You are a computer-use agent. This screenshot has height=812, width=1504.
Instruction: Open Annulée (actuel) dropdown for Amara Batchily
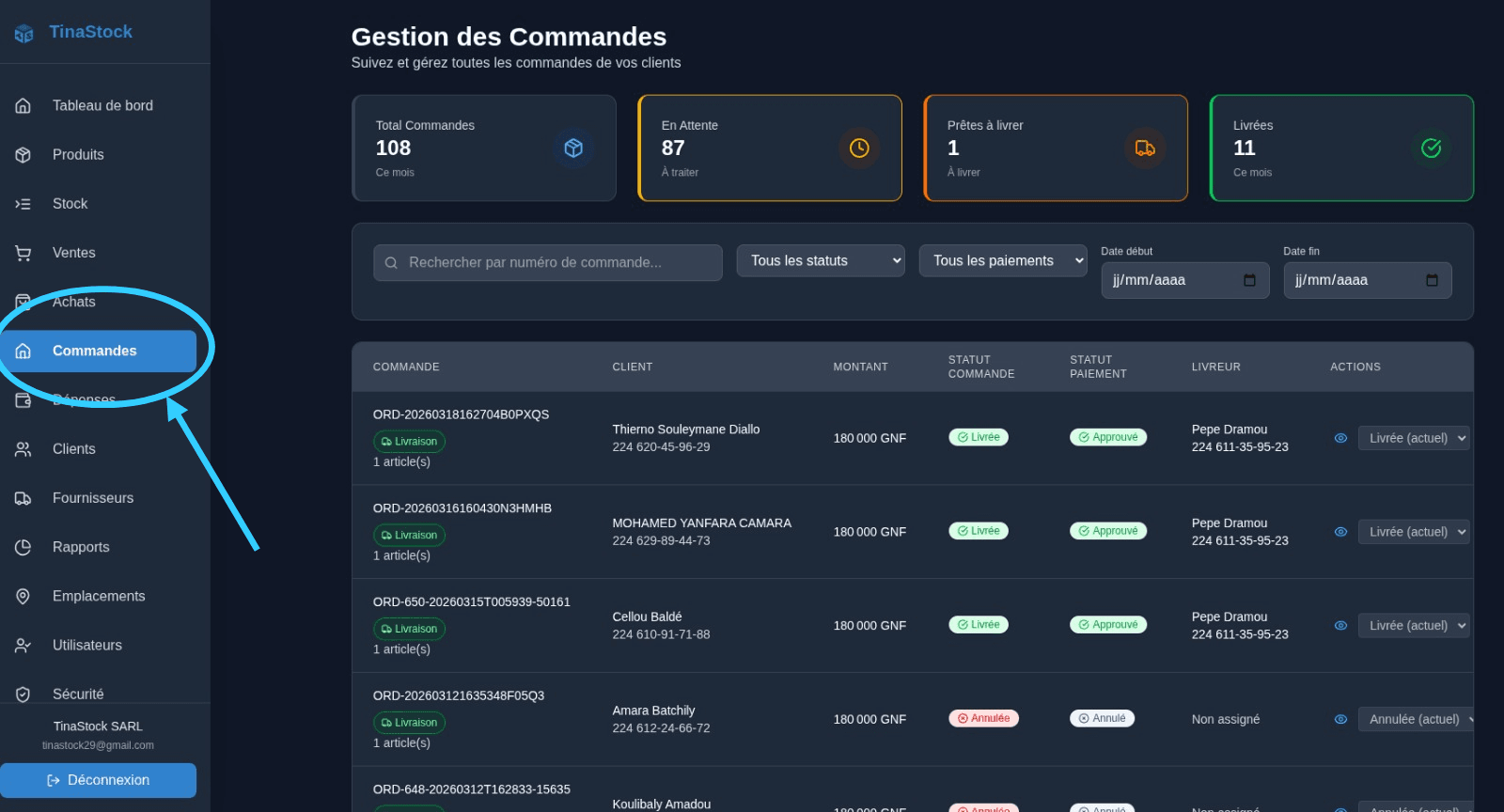coord(1416,719)
